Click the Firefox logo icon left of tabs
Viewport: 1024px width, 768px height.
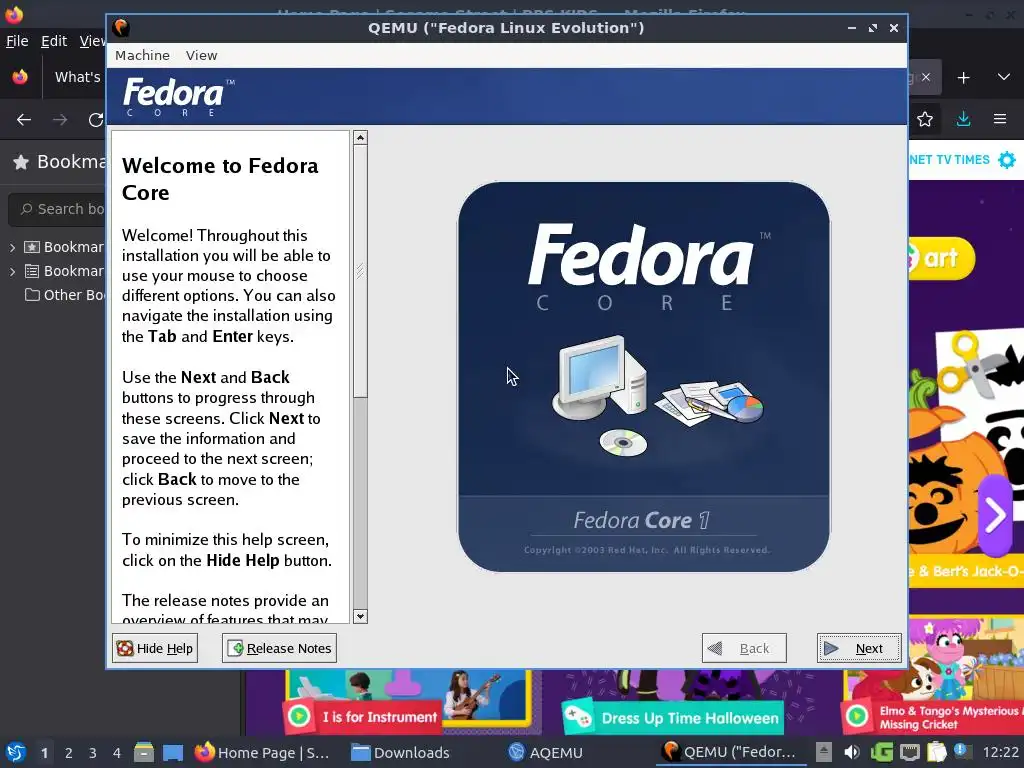click(20, 77)
